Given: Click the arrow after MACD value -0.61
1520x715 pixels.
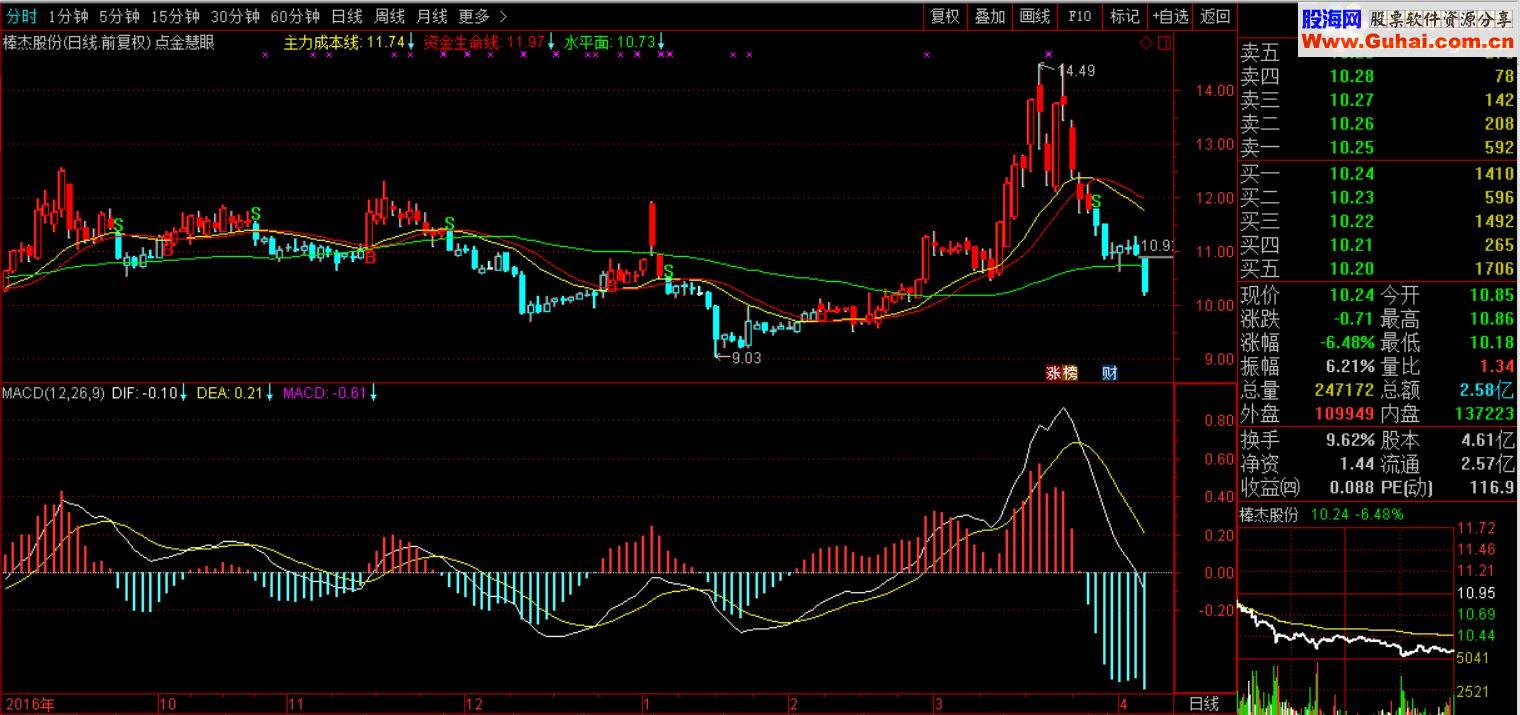Looking at the screenshot, I should [x=373, y=393].
